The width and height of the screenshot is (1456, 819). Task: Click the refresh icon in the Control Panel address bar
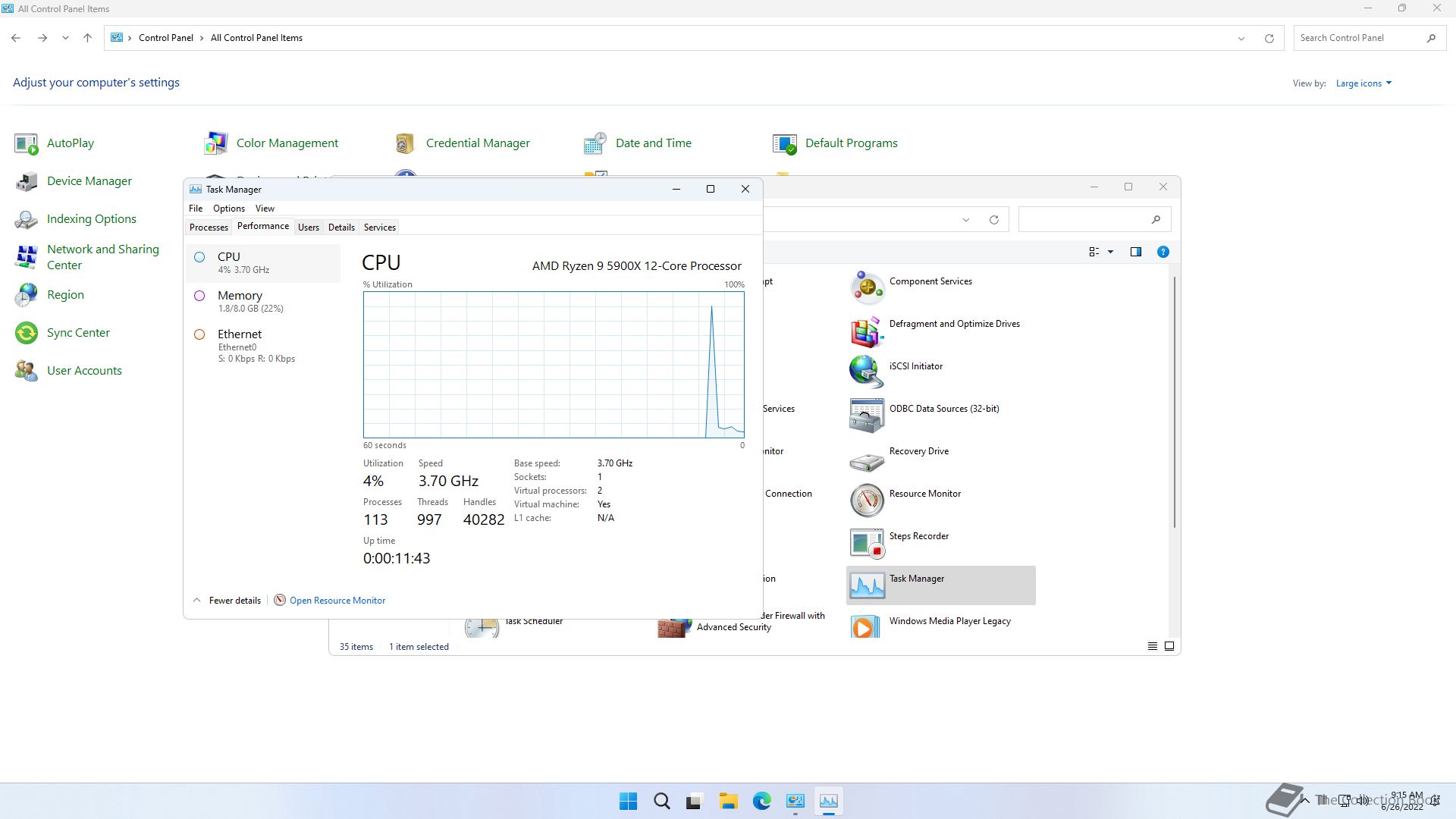pos(1269,38)
